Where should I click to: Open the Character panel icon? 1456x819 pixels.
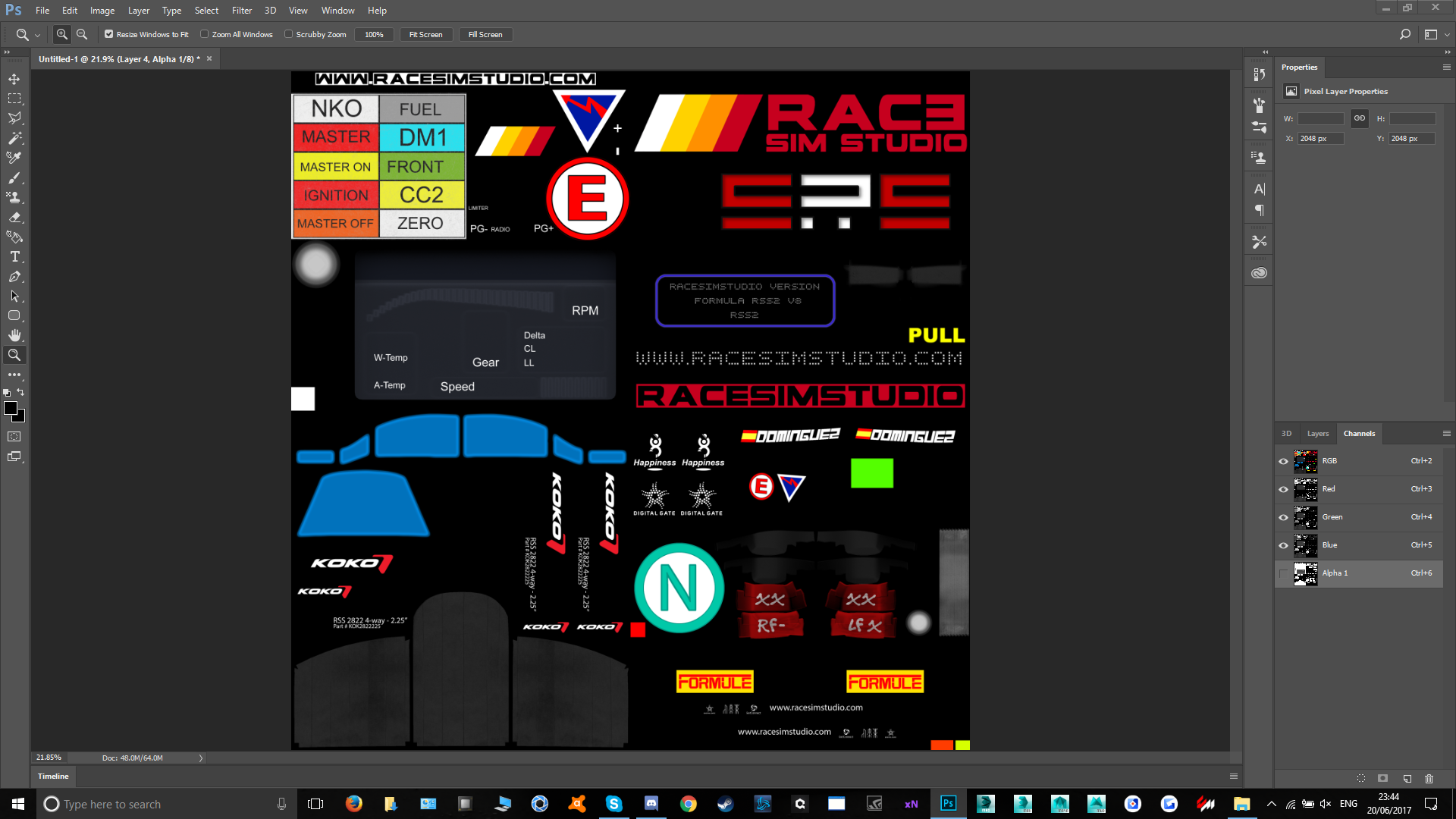(1260, 189)
